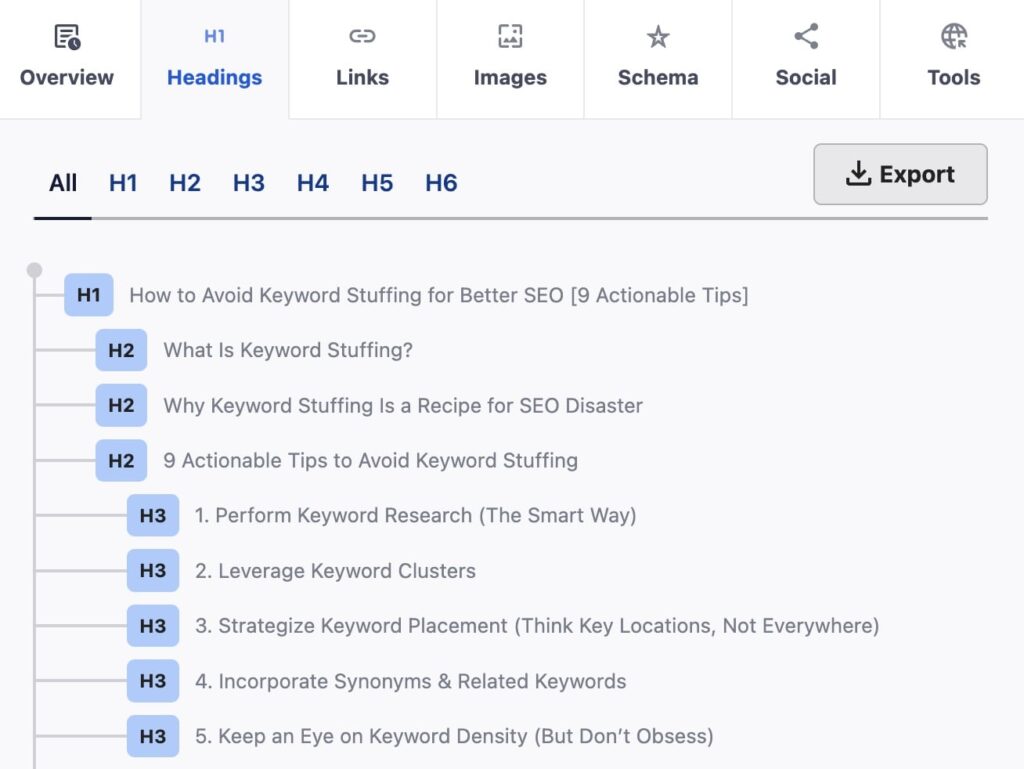This screenshot has width=1024, height=769.
Task: Click the Export button
Action: point(899,173)
